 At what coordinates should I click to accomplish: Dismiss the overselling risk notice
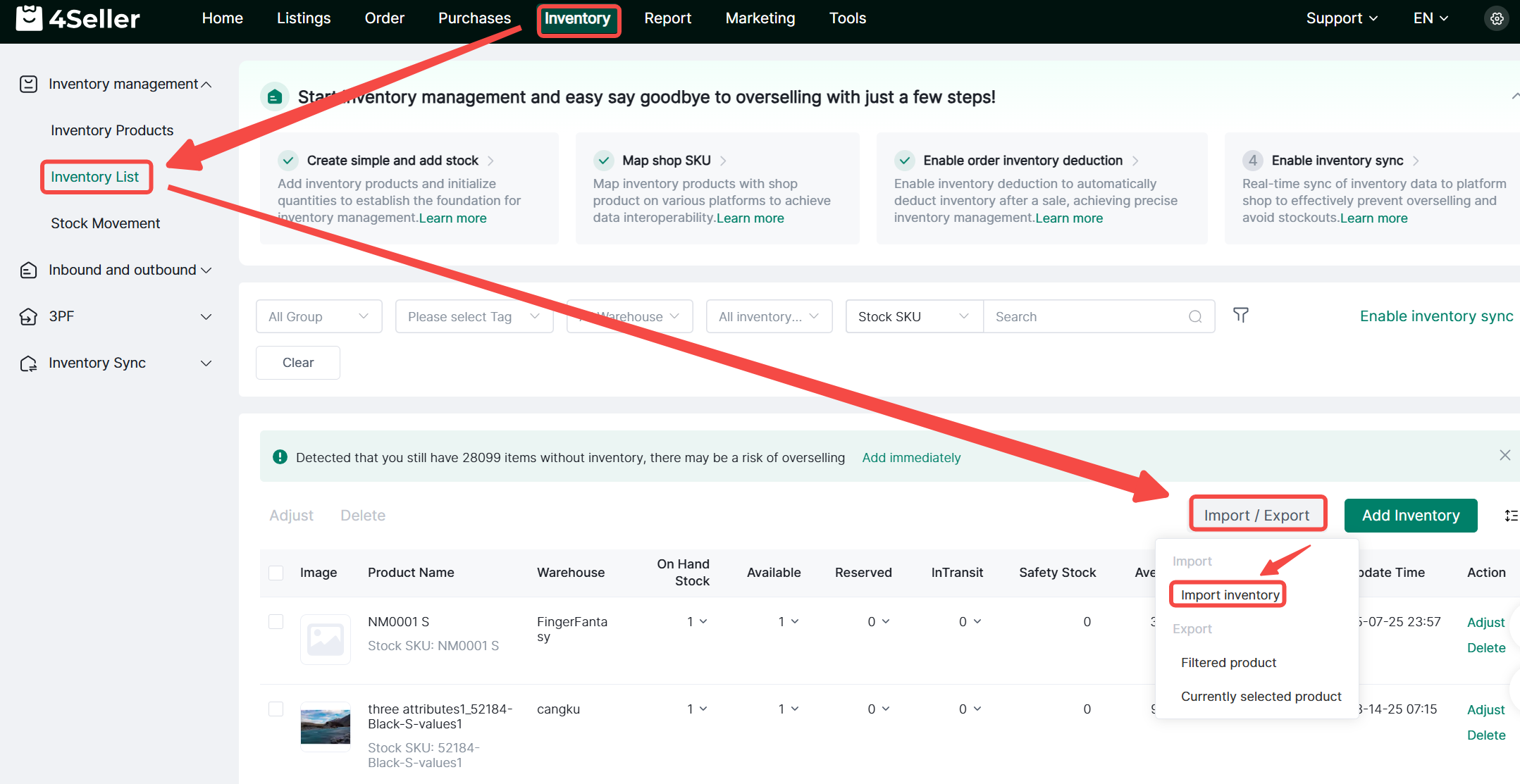pyautogui.click(x=1504, y=456)
